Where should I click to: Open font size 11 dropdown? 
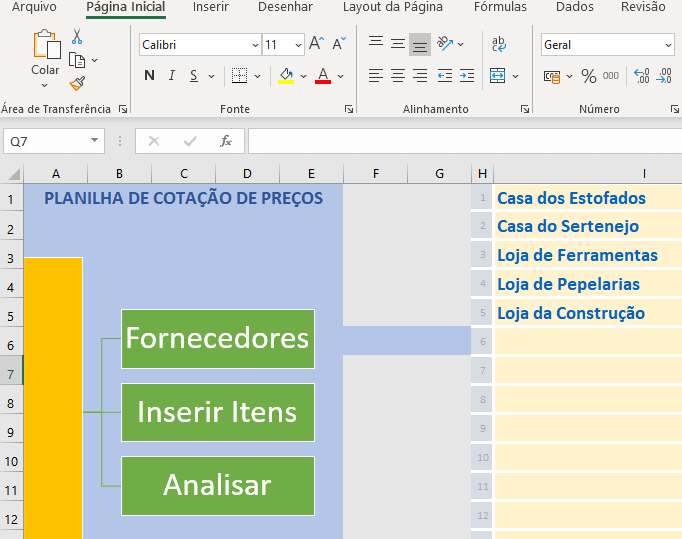click(x=298, y=45)
